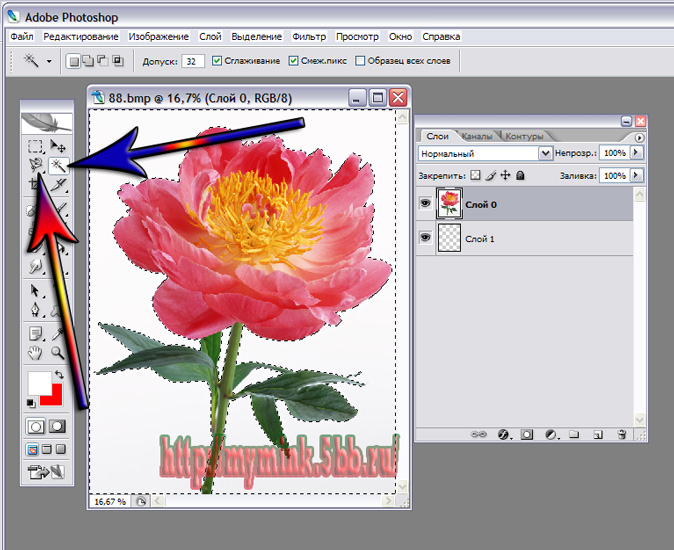674x550 pixels.
Task: Hide Слой 0 with eye icon
Action: 426,203
